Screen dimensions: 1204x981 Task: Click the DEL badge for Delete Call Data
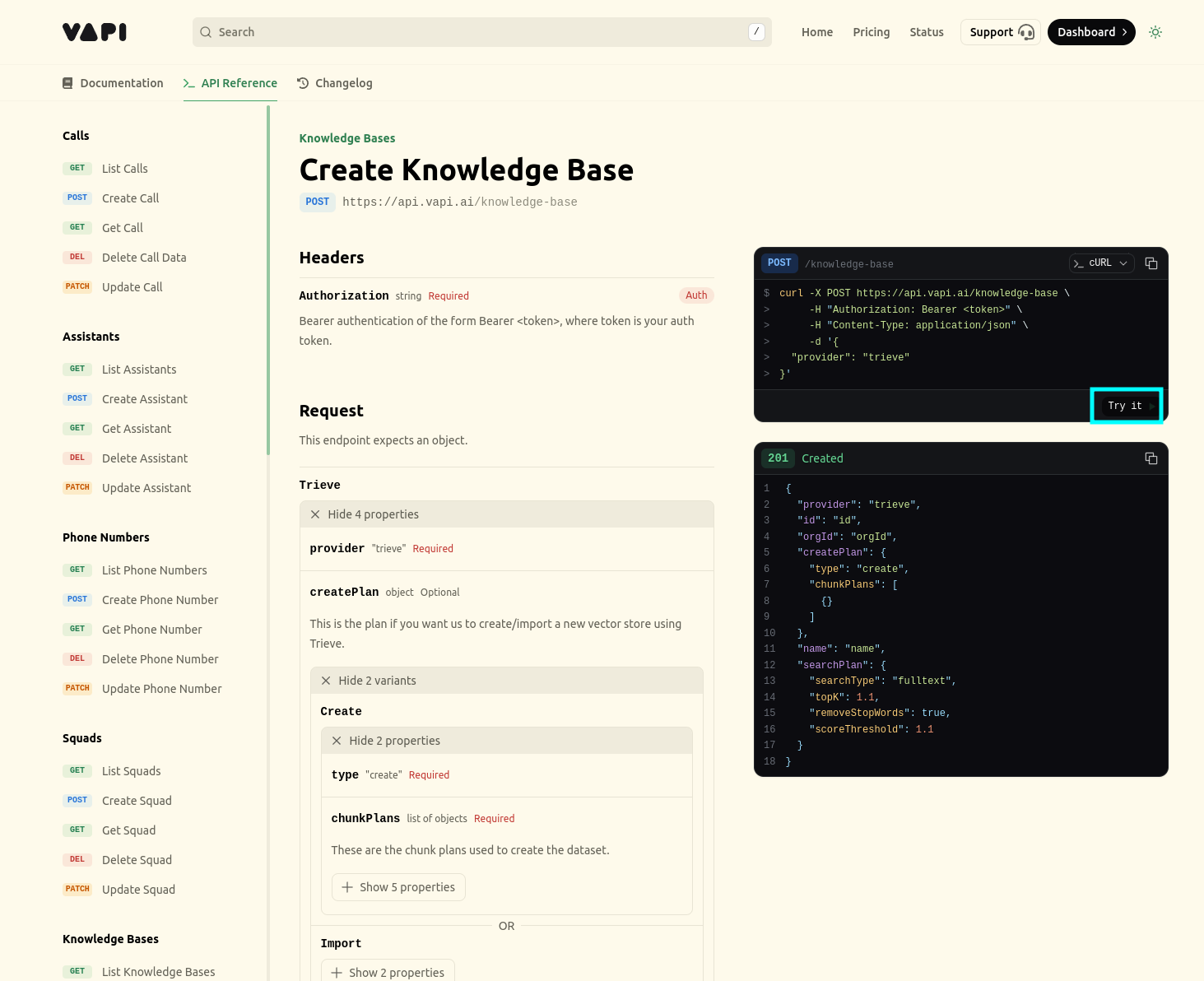point(77,257)
